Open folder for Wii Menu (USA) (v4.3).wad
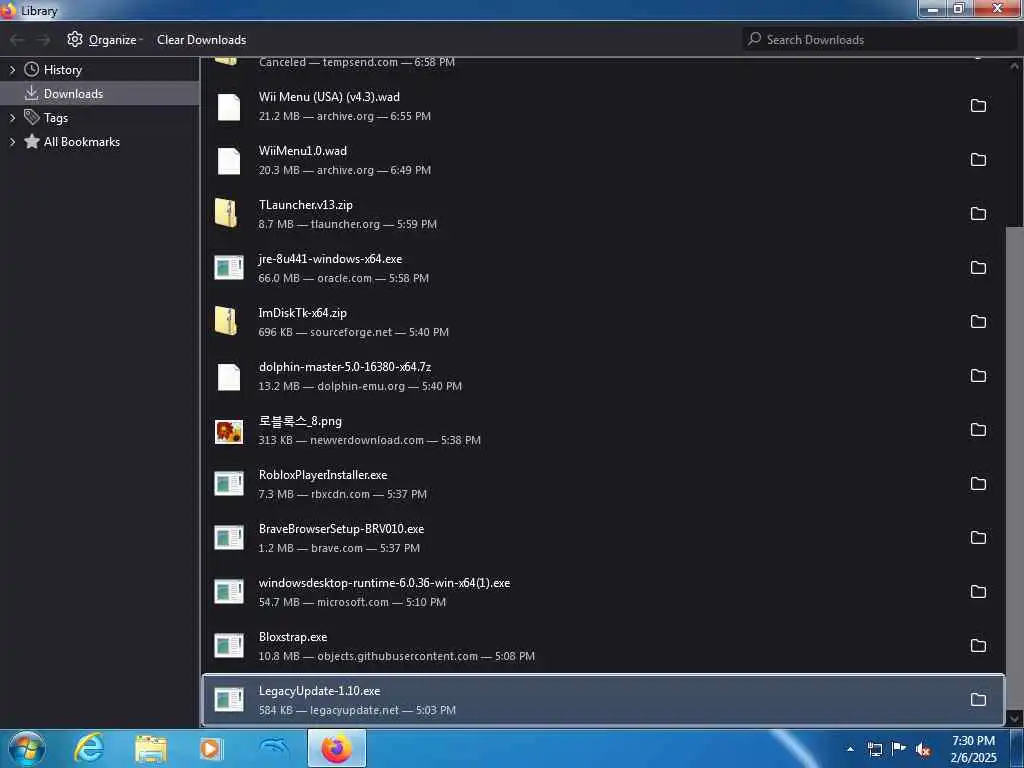1024x768 pixels. 978,106
